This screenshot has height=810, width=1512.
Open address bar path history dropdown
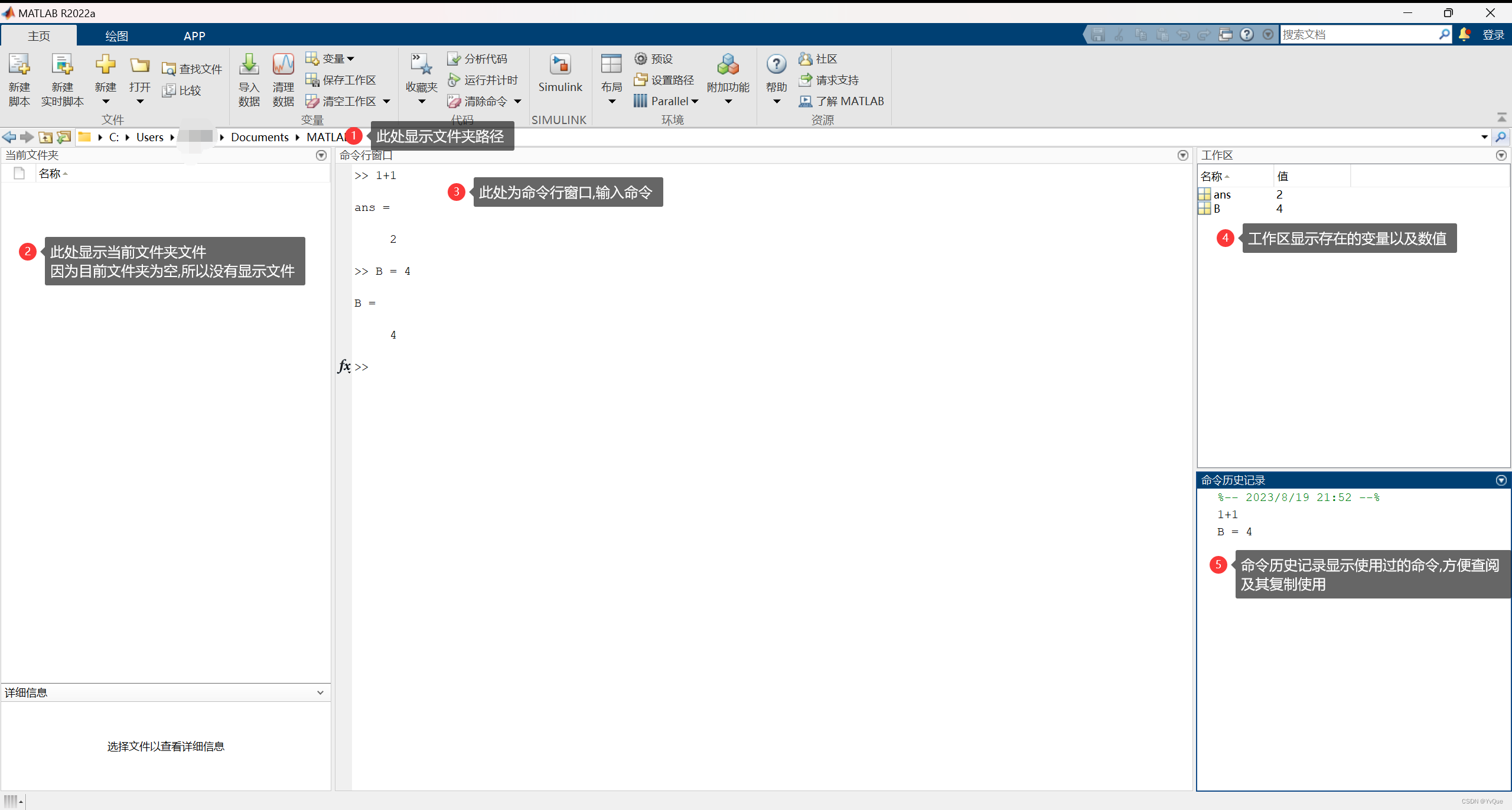coord(1484,137)
